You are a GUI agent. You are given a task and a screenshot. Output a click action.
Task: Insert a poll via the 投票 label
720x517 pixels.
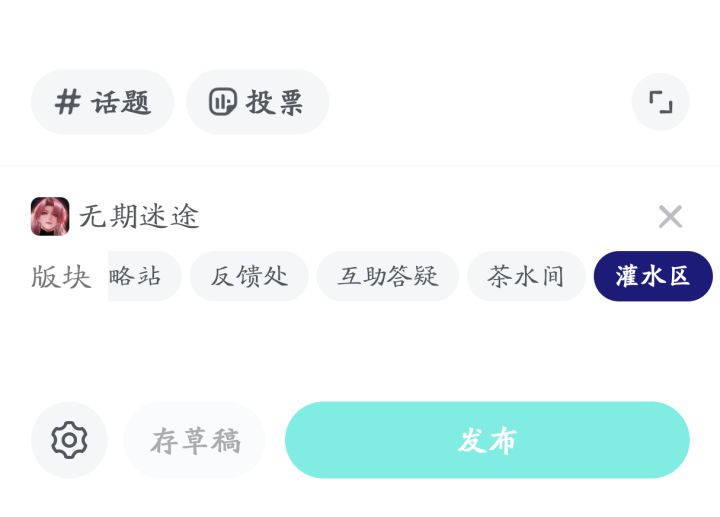point(275,102)
